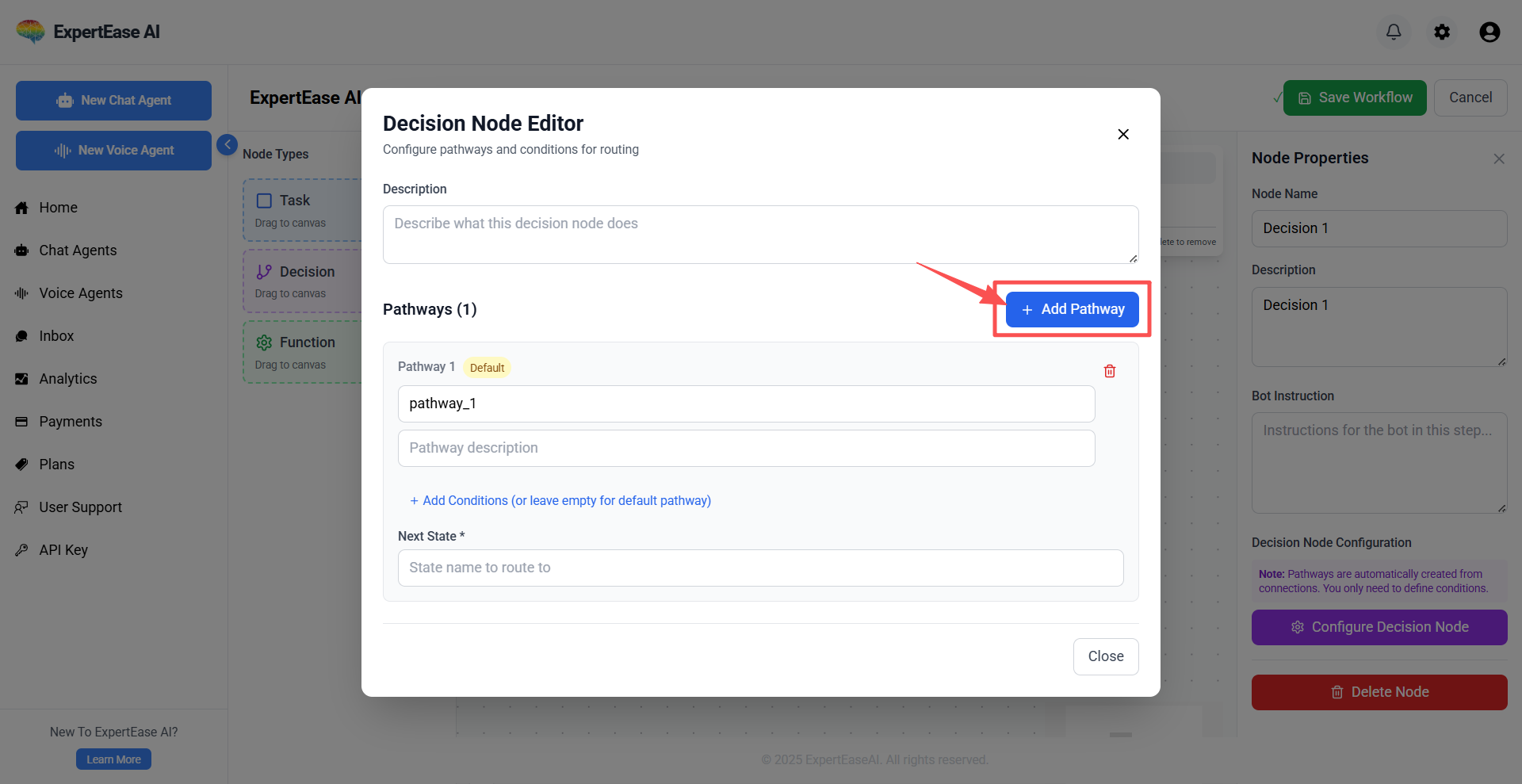Go to Analytics in sidebar
Screen dimensions: 1522x784
coord(68,379)
